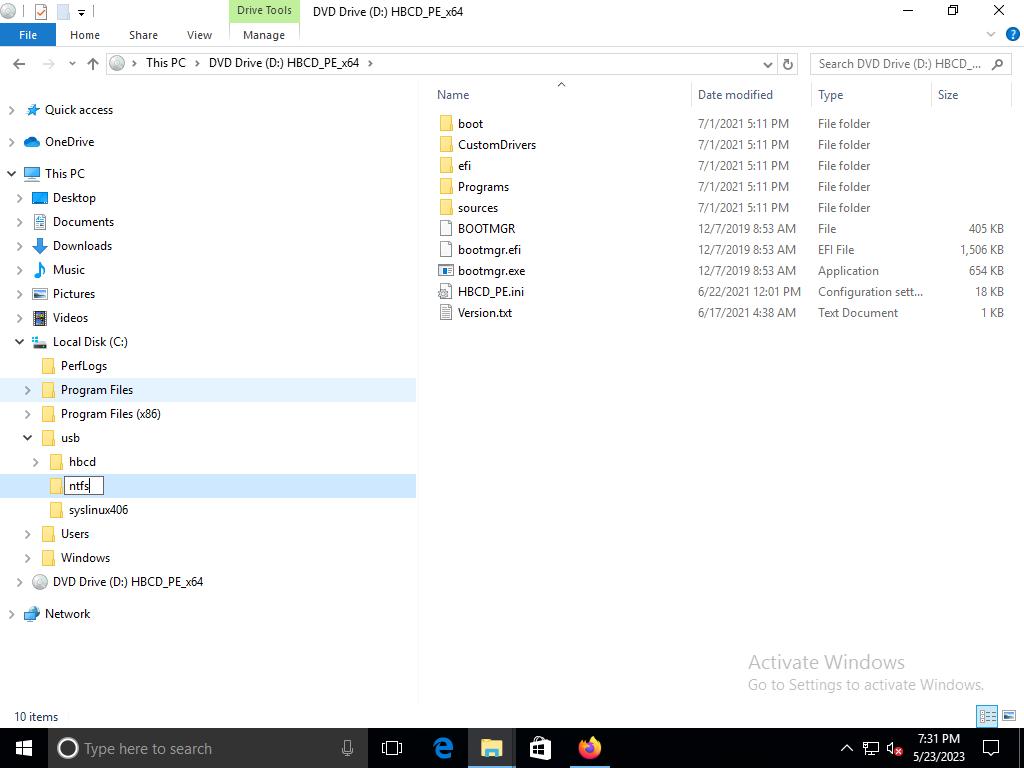Viewport: 1024px width, 768px height.
Task: Sort files by Name column header
Action: coord(453,95)
